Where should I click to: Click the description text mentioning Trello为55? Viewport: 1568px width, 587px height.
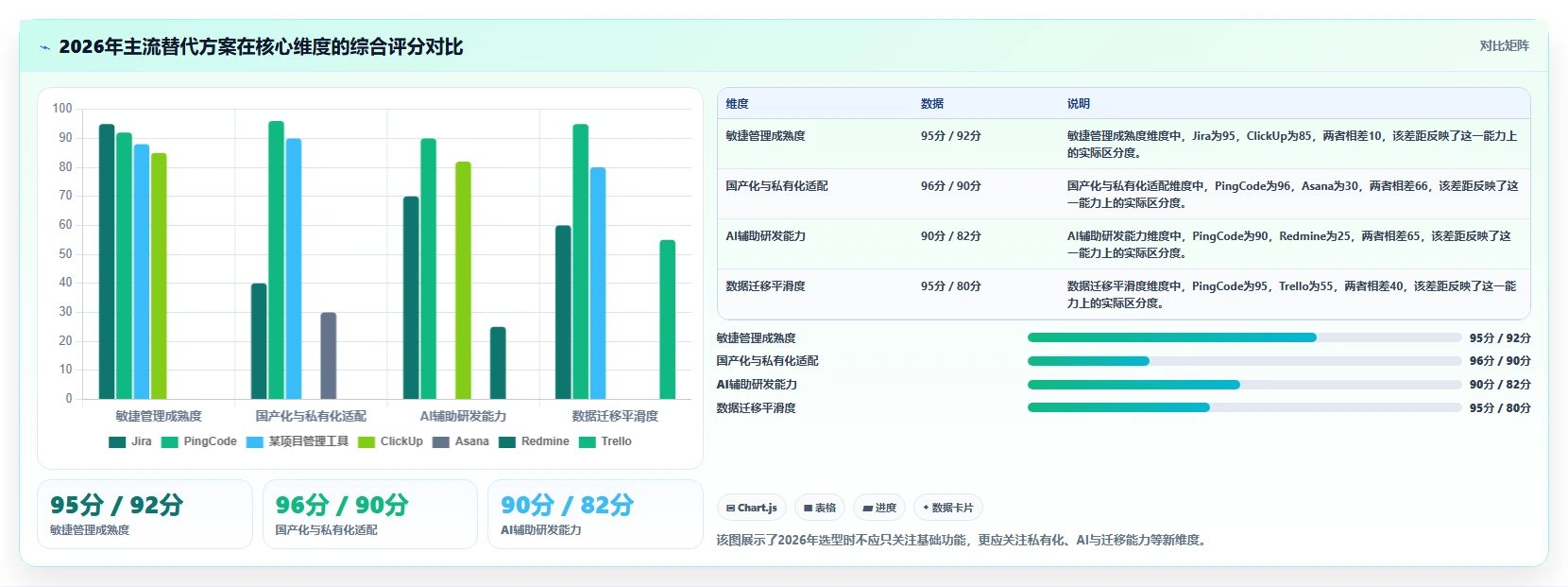pyautogui.click(x=1292, y=295)
